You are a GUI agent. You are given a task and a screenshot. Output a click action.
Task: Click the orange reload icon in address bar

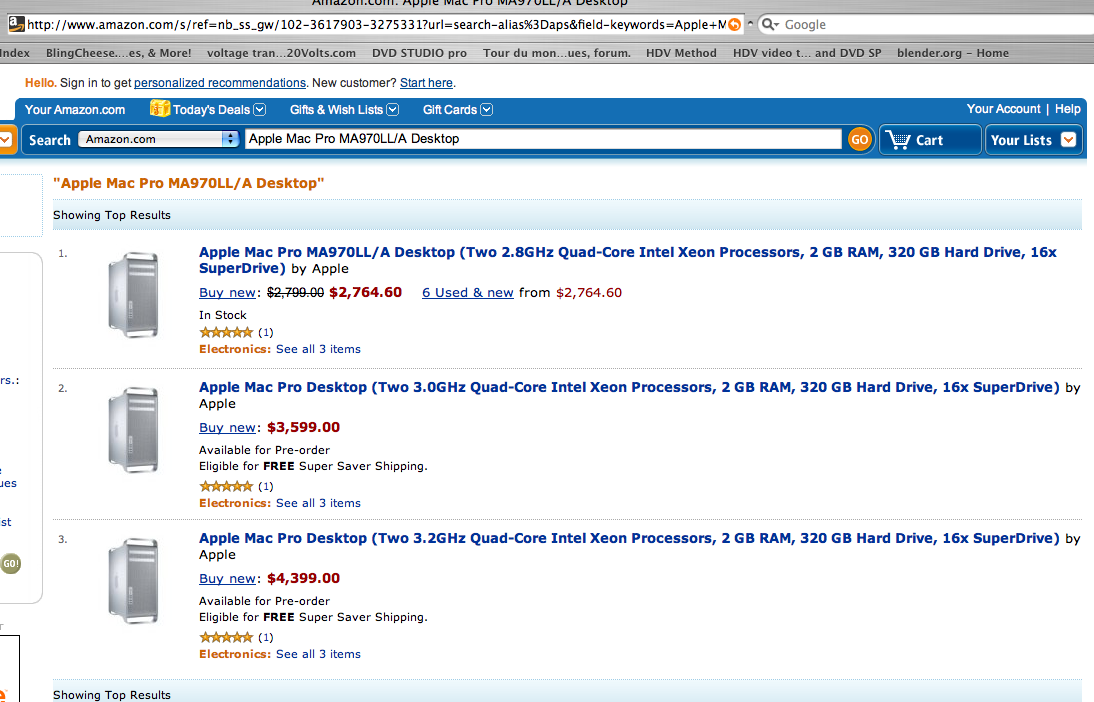point(735,24)
